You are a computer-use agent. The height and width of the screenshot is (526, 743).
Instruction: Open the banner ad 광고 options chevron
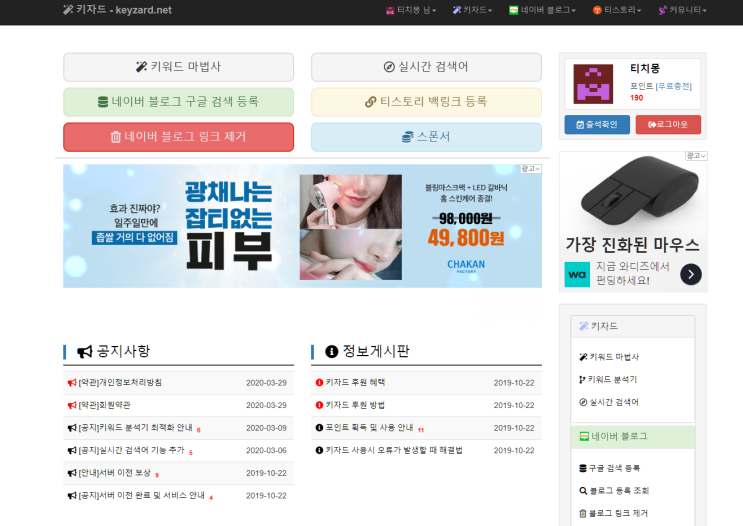point(531,169)
